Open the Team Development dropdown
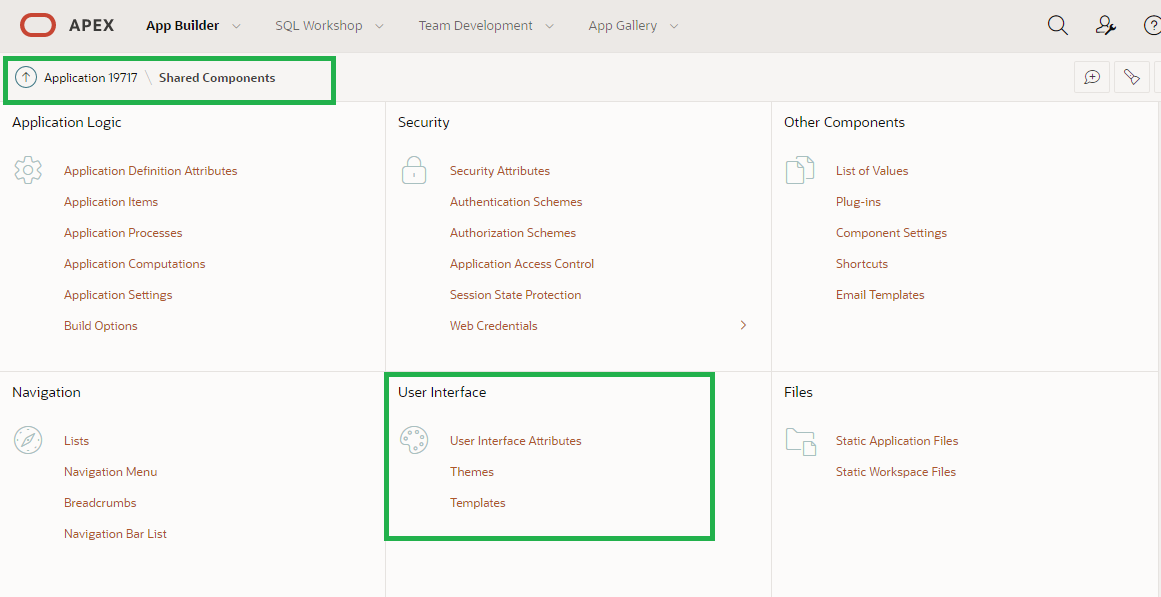1161x597 pixels. [x=478, y=25]
